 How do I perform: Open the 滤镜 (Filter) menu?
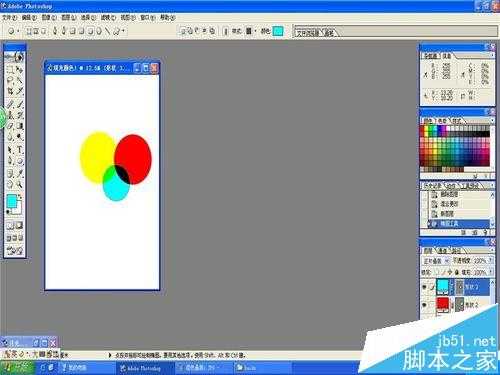point(108,17)
